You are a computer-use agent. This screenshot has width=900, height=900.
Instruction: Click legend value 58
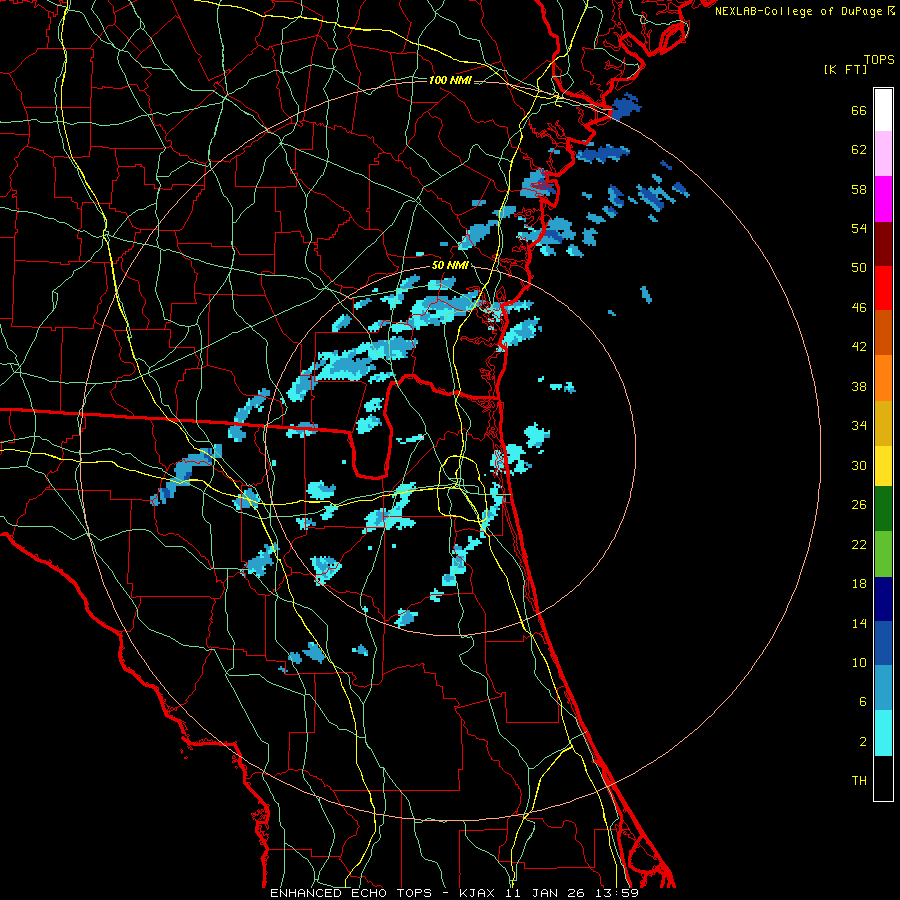coord(859,189)
